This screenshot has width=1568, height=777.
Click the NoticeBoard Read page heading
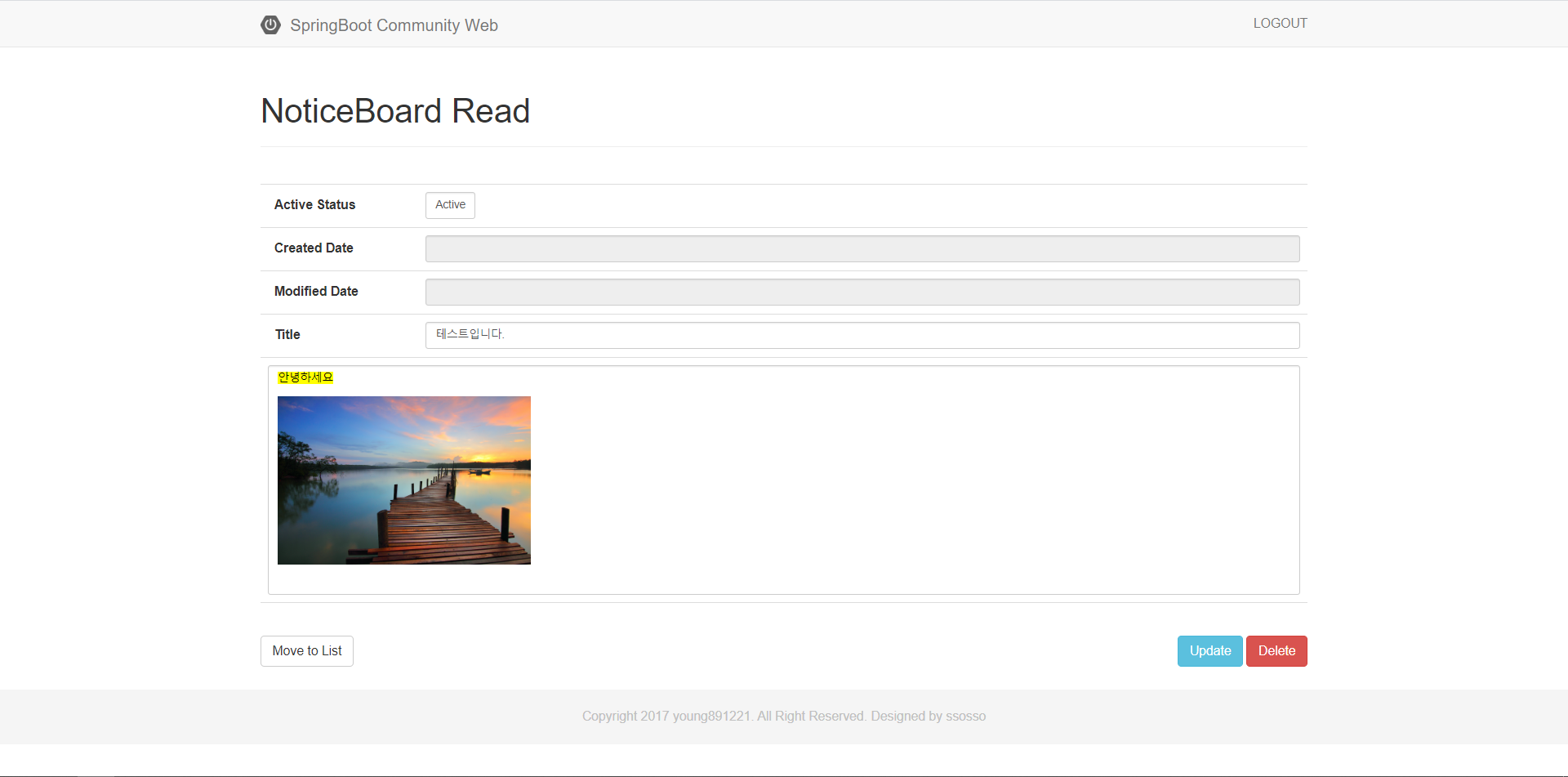[395, 111]
